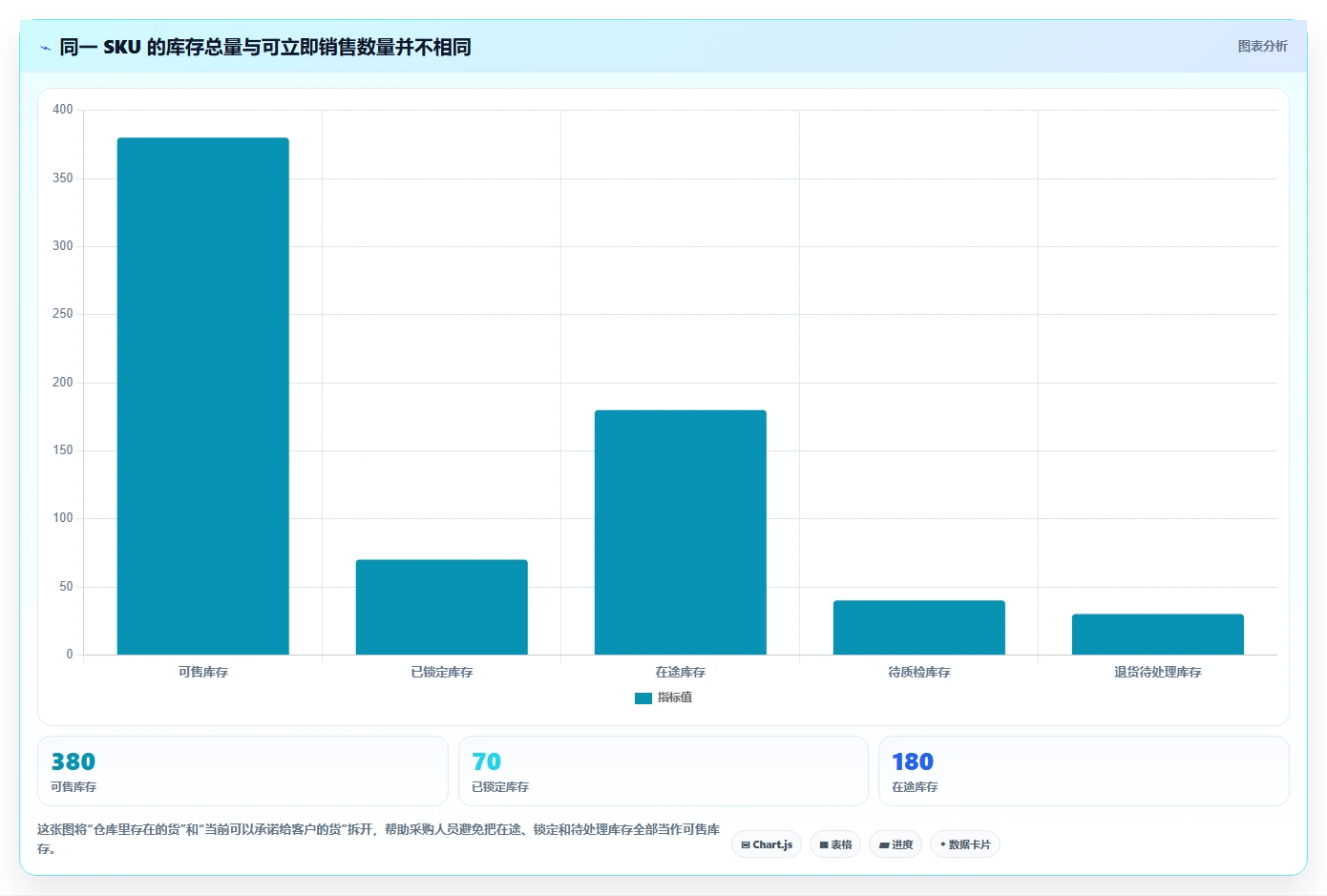Click the 表格 tag
This screenshot has width=1327, height=896.
[x=835, y=844]
